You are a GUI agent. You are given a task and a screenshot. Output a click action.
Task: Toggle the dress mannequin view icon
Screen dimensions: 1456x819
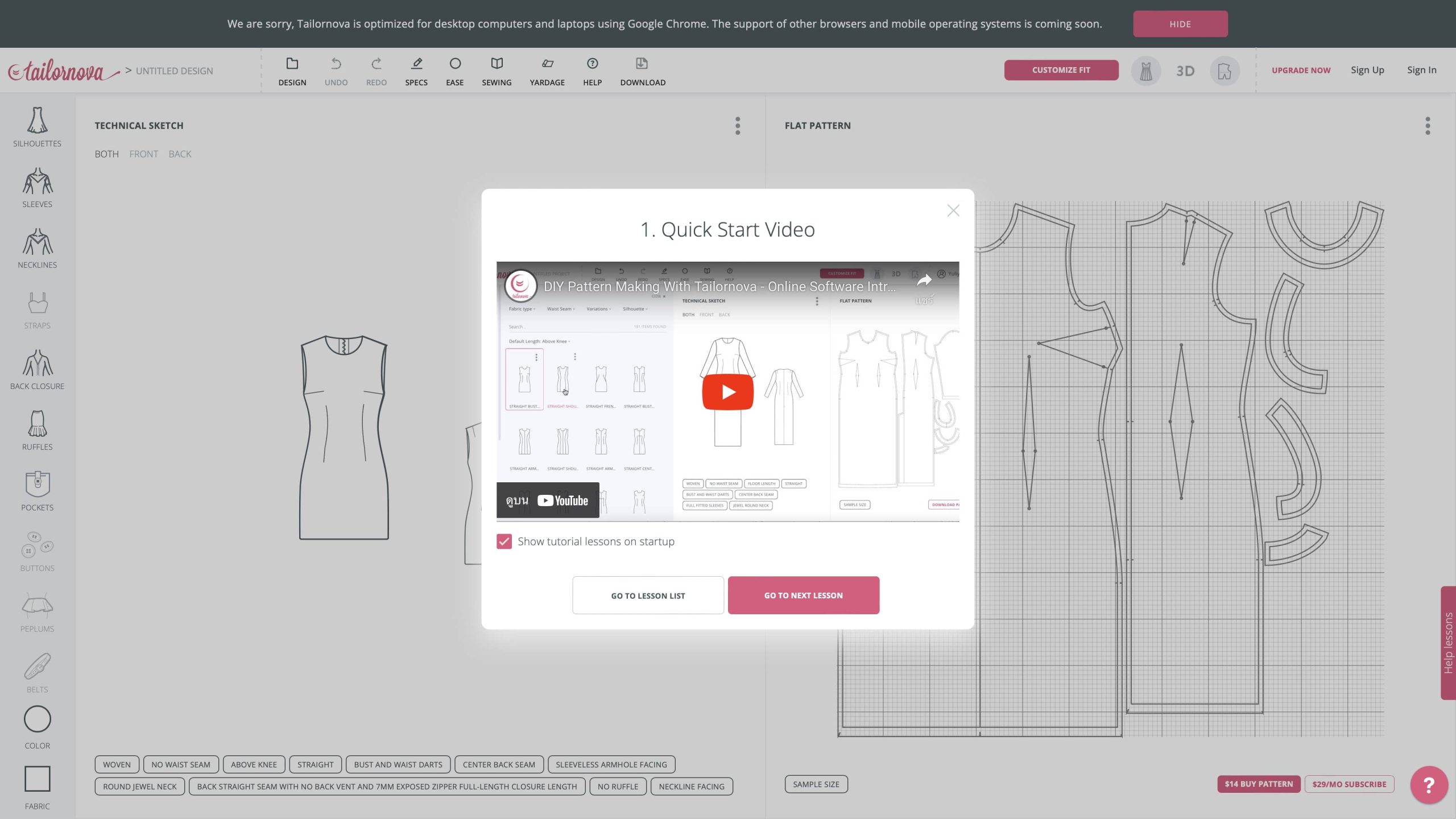coord(1145,71)
